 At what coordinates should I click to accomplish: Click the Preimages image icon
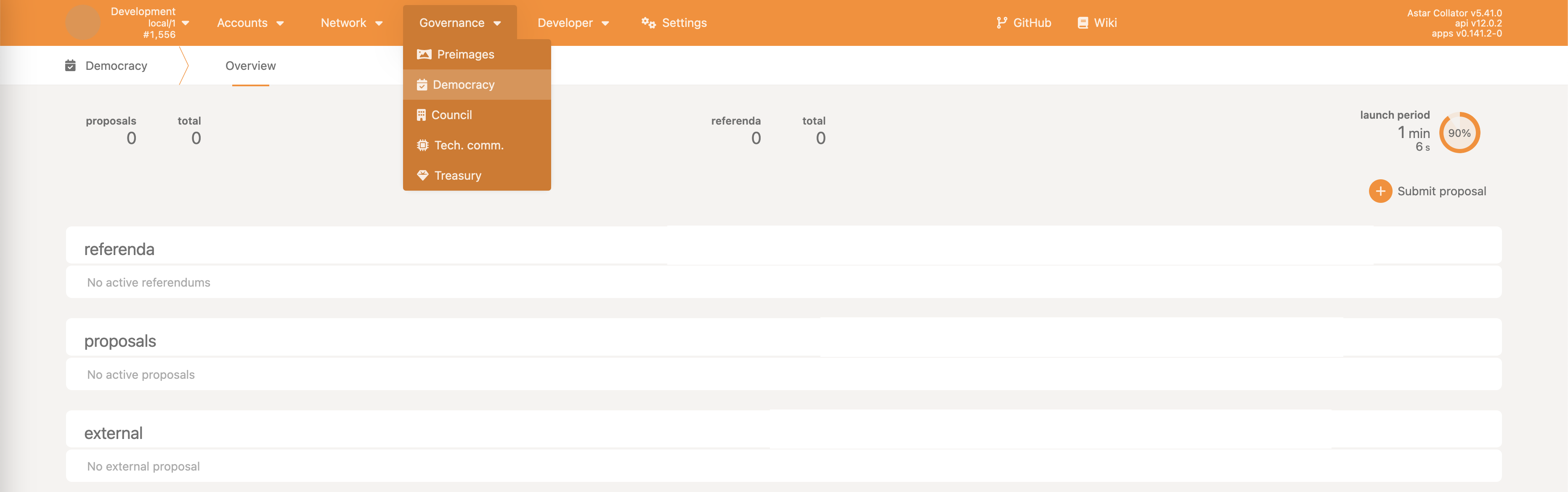click(424, 54)
